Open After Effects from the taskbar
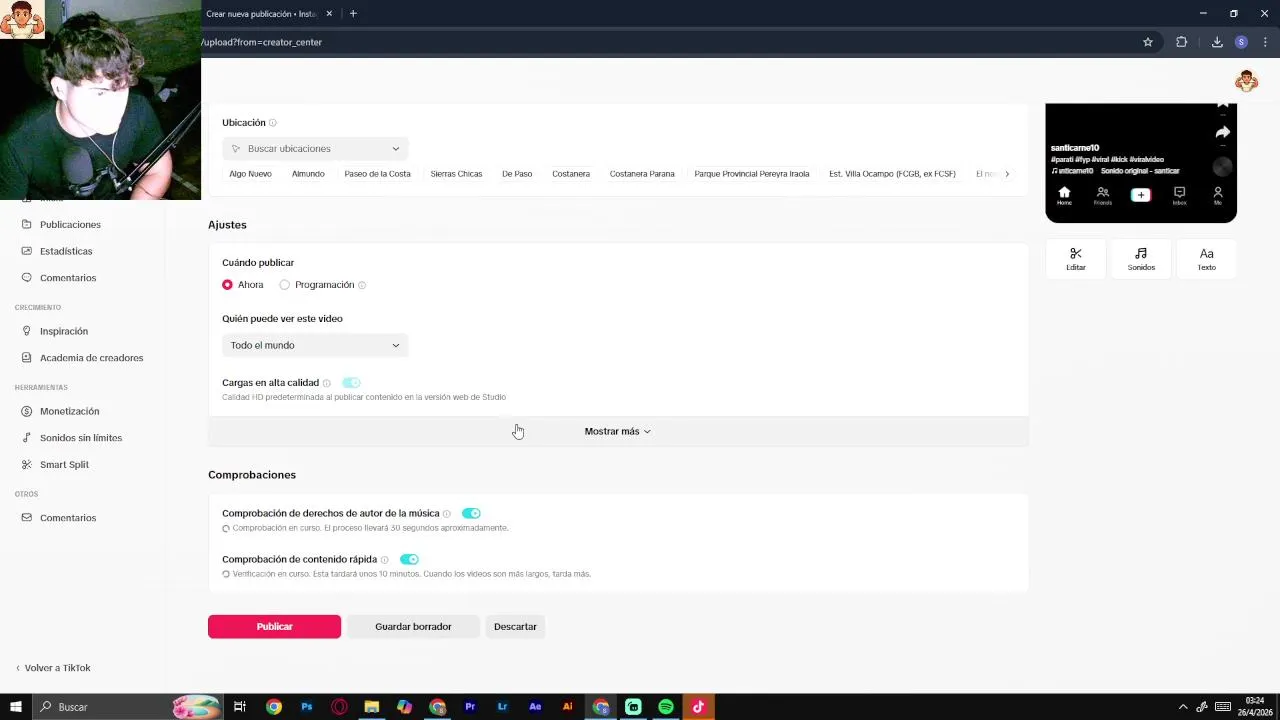This screenshot has width=1280, height=720. click(535, 707)
